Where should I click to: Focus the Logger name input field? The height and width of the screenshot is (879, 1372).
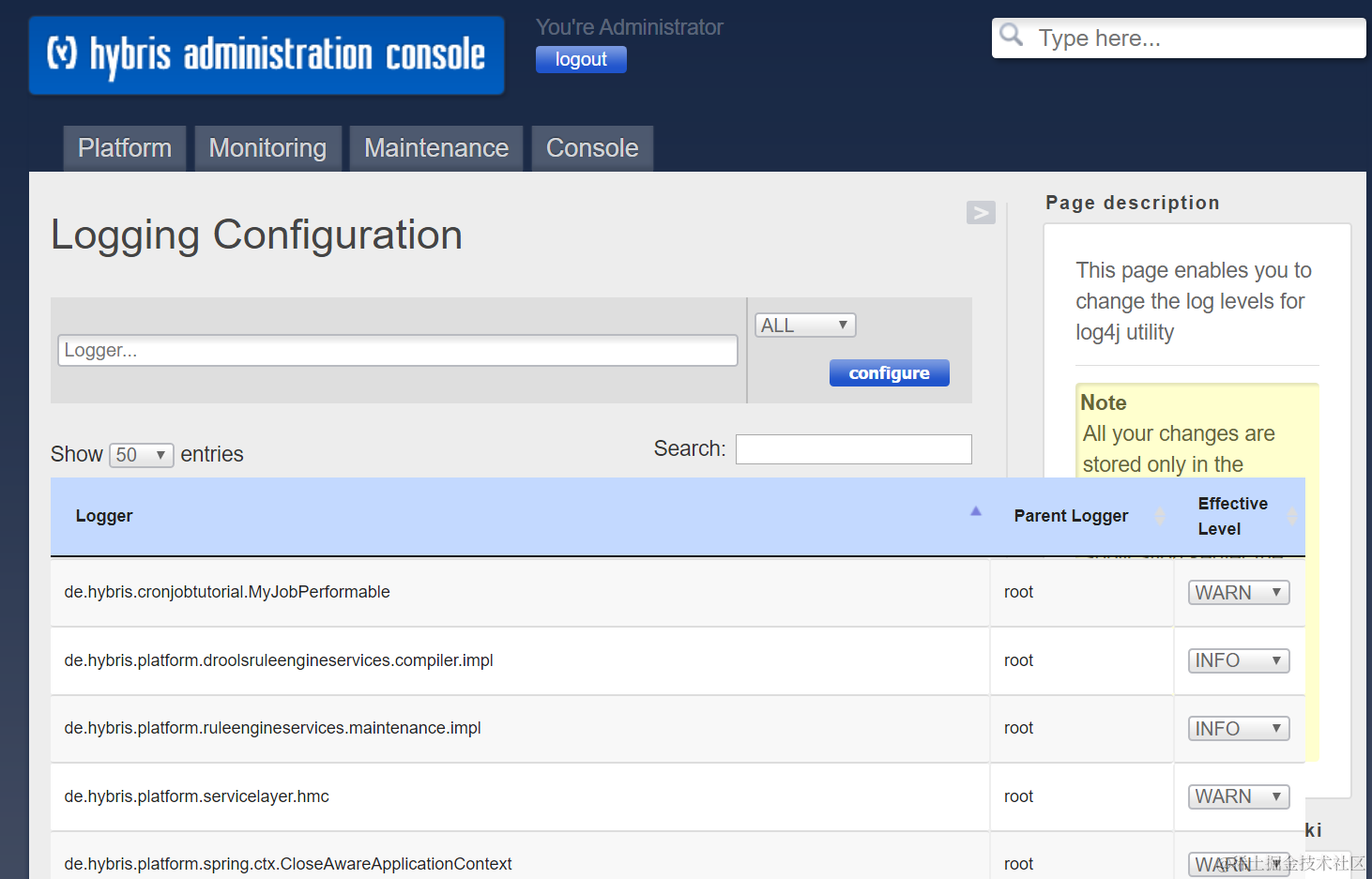coord(398,351)
